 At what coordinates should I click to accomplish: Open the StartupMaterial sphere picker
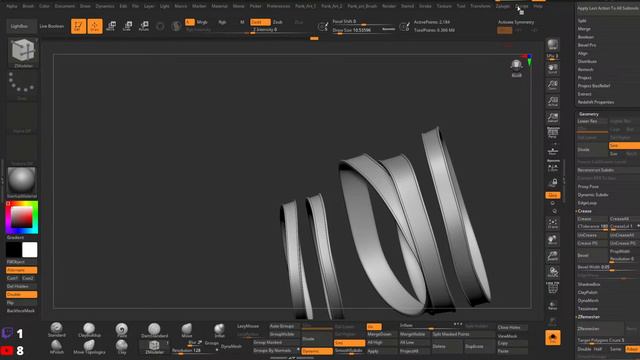[x=22, y=182]
